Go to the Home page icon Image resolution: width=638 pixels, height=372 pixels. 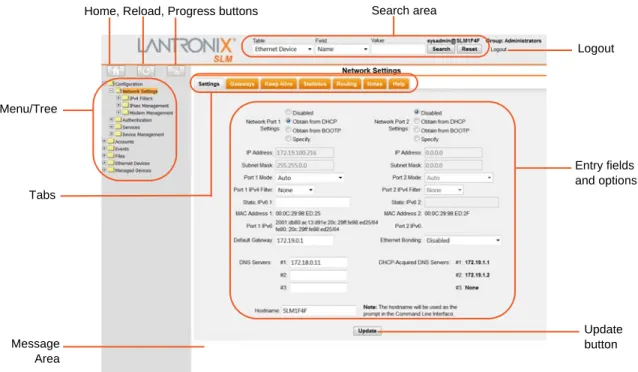tap(116, 71)
